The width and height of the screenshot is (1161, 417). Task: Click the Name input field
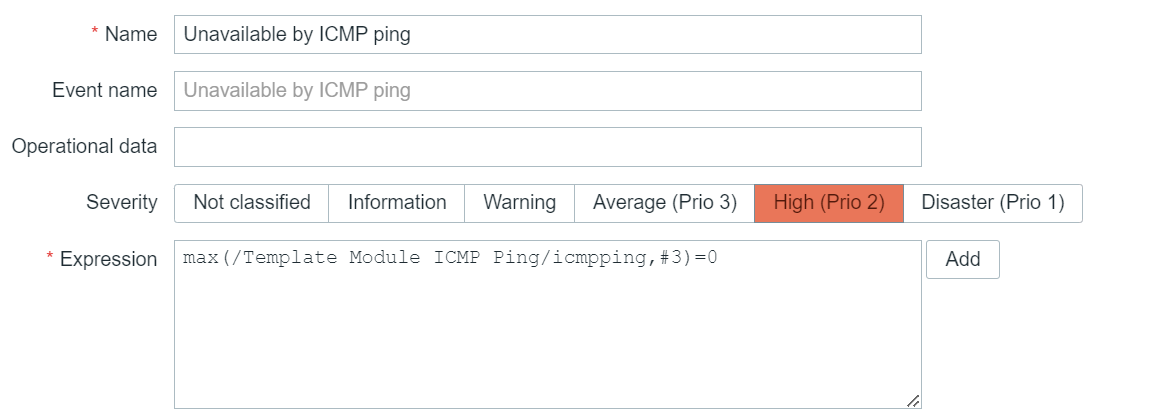click(547, 34)
